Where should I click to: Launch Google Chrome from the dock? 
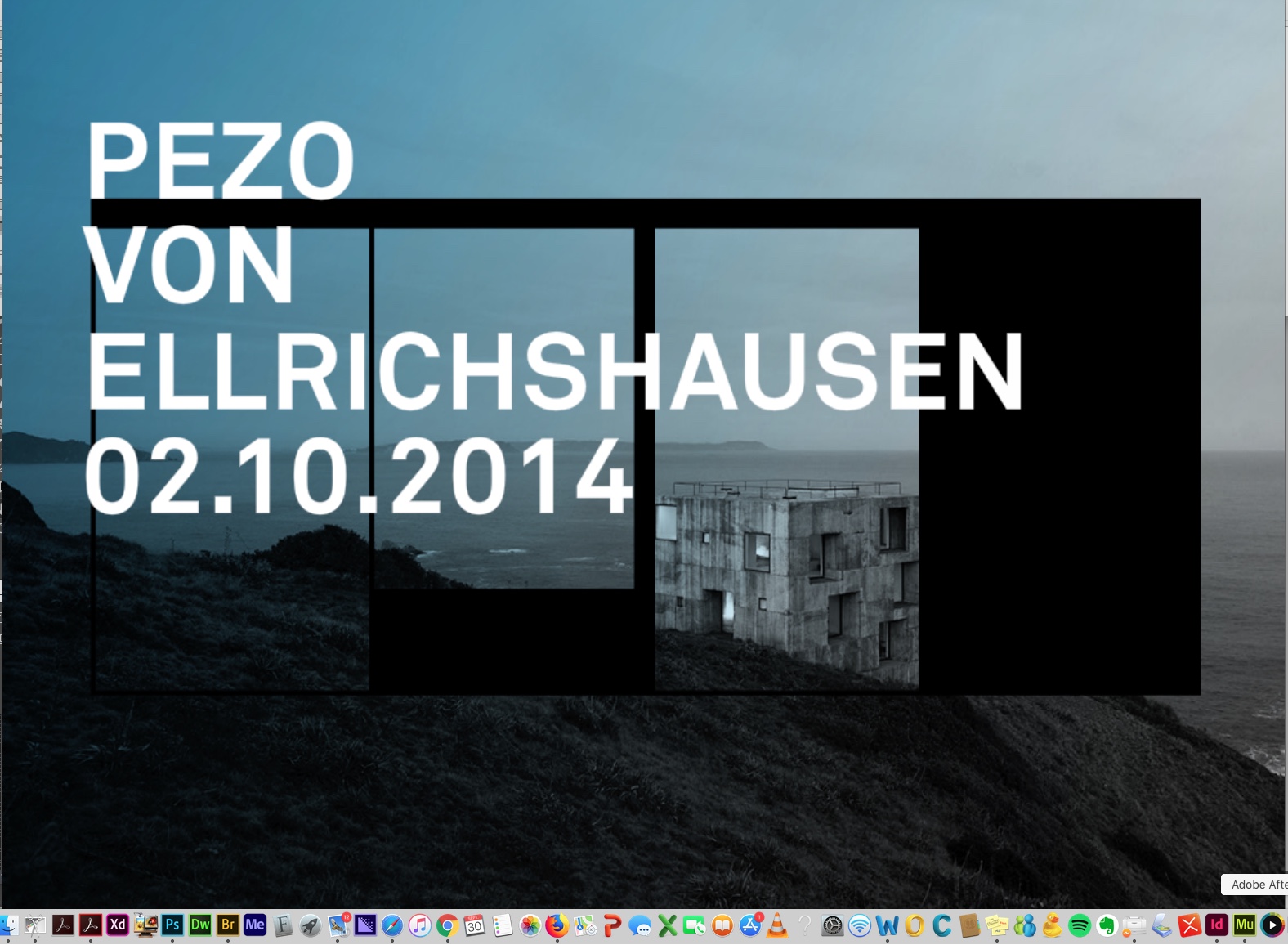coord(447,925)
